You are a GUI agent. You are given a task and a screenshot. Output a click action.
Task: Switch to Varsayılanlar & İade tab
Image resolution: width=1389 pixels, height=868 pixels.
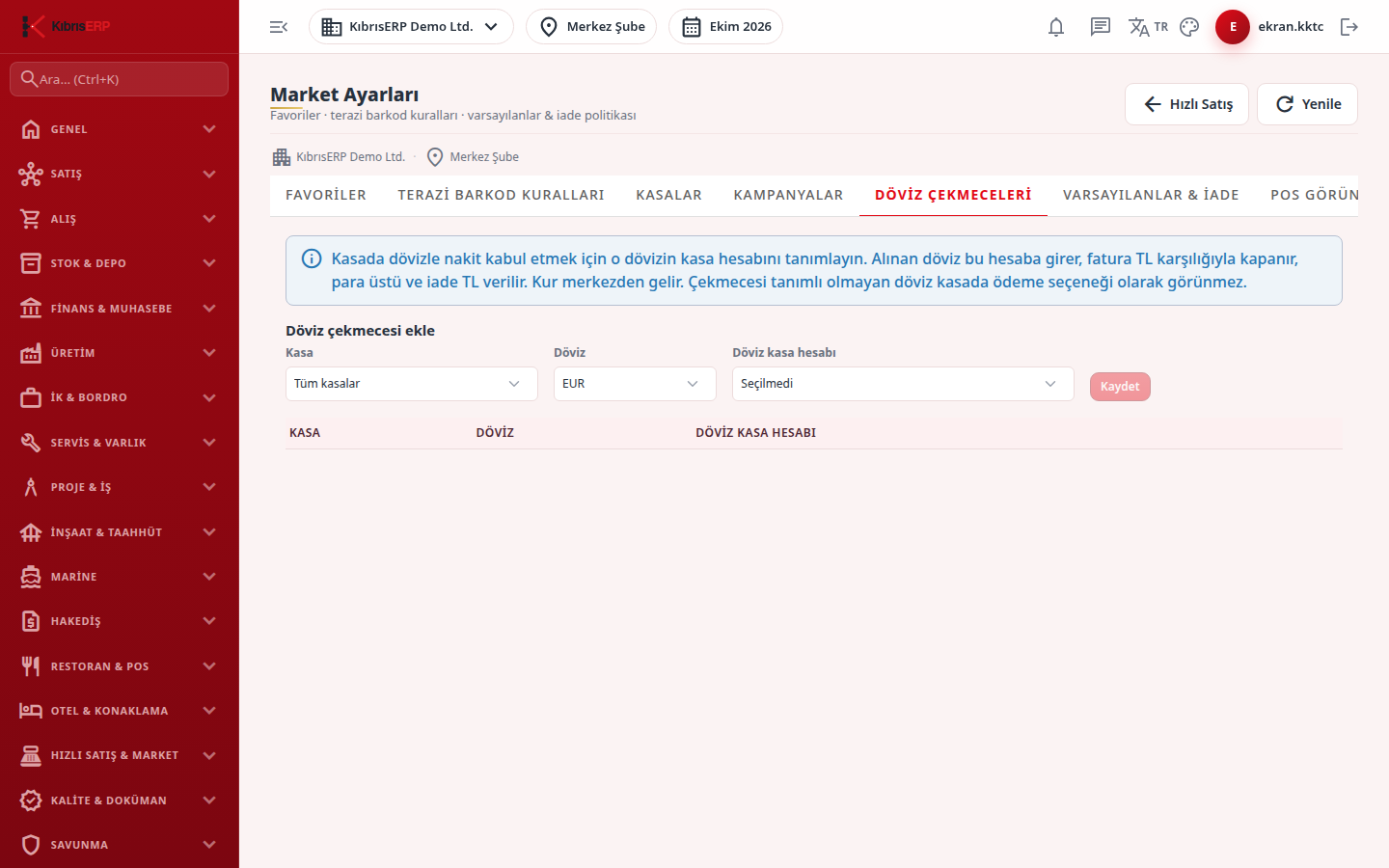point(1151,195)
